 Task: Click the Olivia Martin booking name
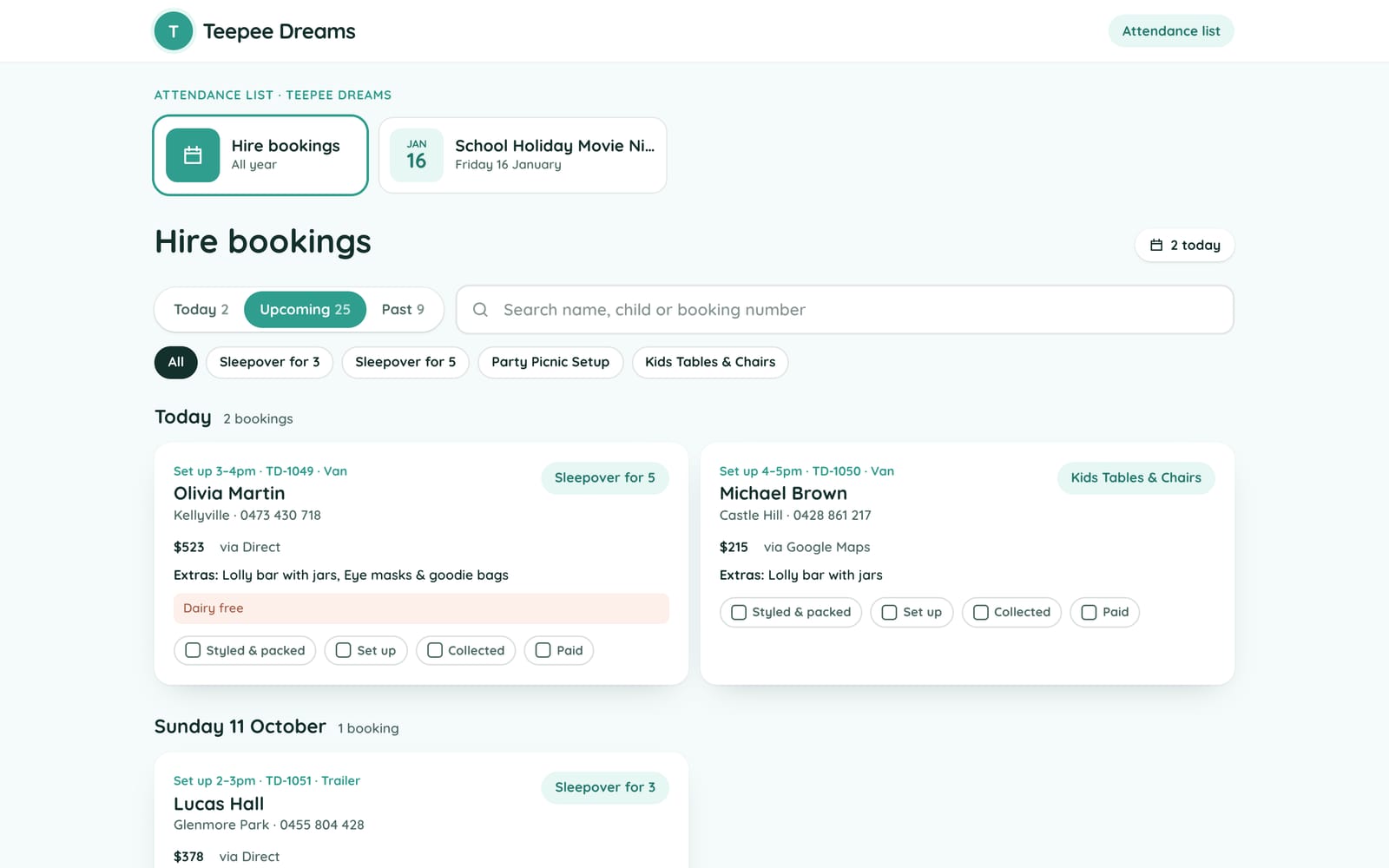(x=229, y=493)
